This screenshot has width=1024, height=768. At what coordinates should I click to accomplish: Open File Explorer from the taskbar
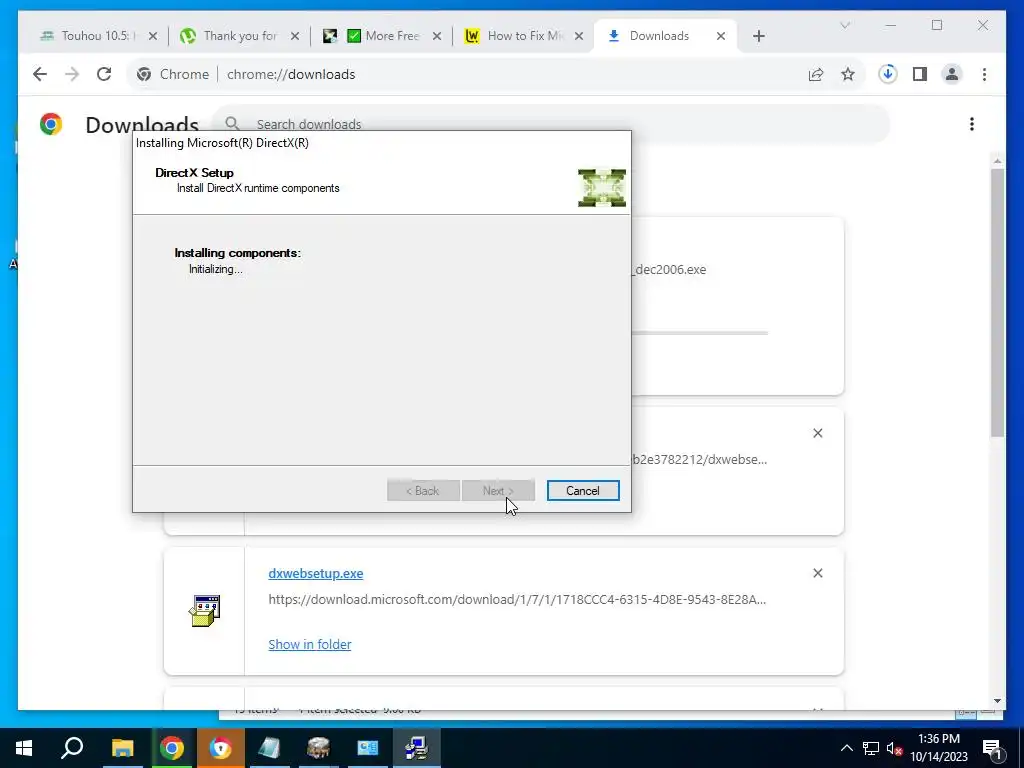coord(122,748)
